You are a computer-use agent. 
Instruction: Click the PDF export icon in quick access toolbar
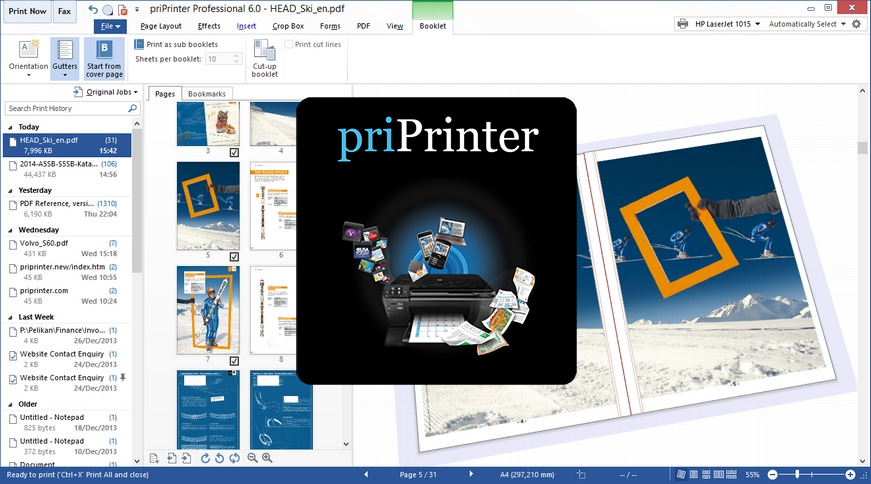click(x=123, y=10)
